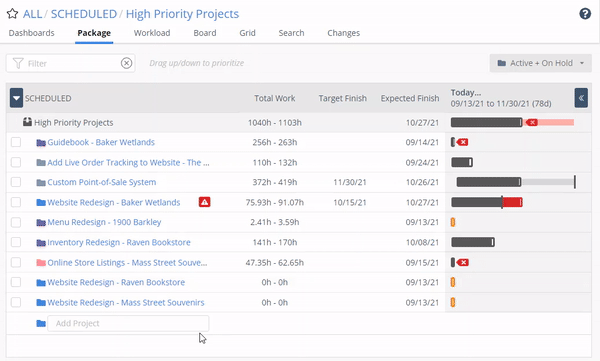Click the High Priority Projects package icon
The width and height of the screenshot is (600, 361).
27,122
